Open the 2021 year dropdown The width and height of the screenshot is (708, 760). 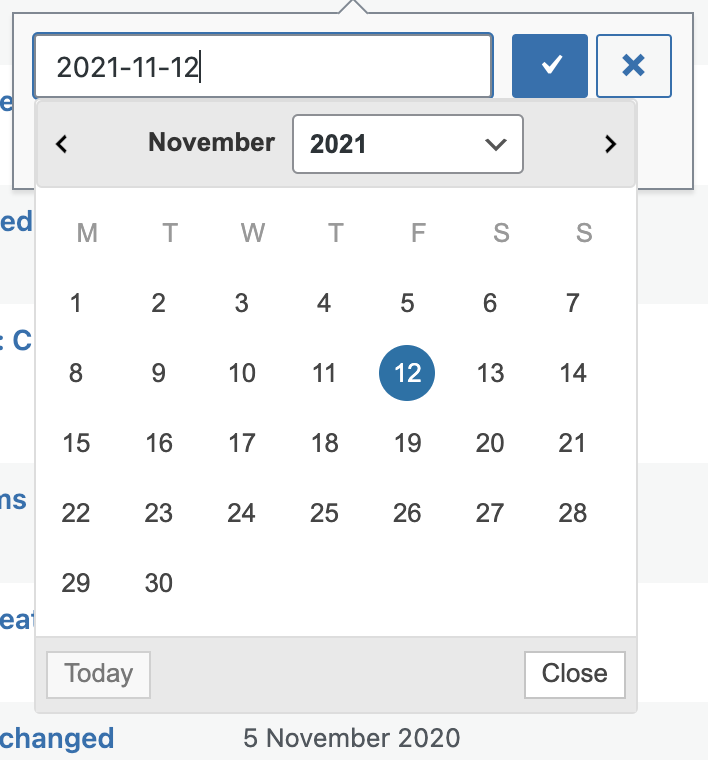tap(407, 144)
